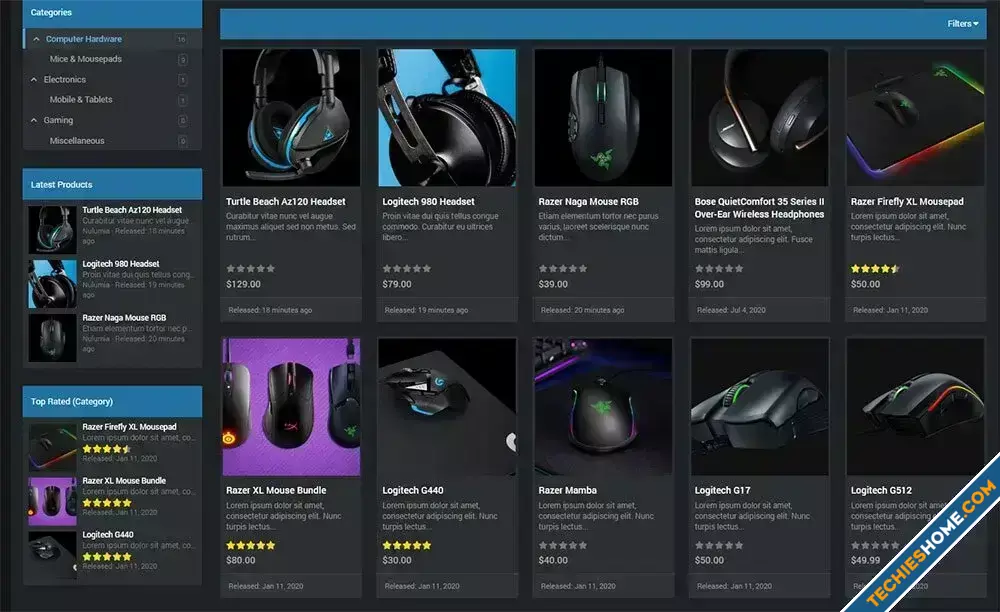Collapse the Gaming category chevron
The width and height of the screenshot is (1000, 612).
(34, 120)
